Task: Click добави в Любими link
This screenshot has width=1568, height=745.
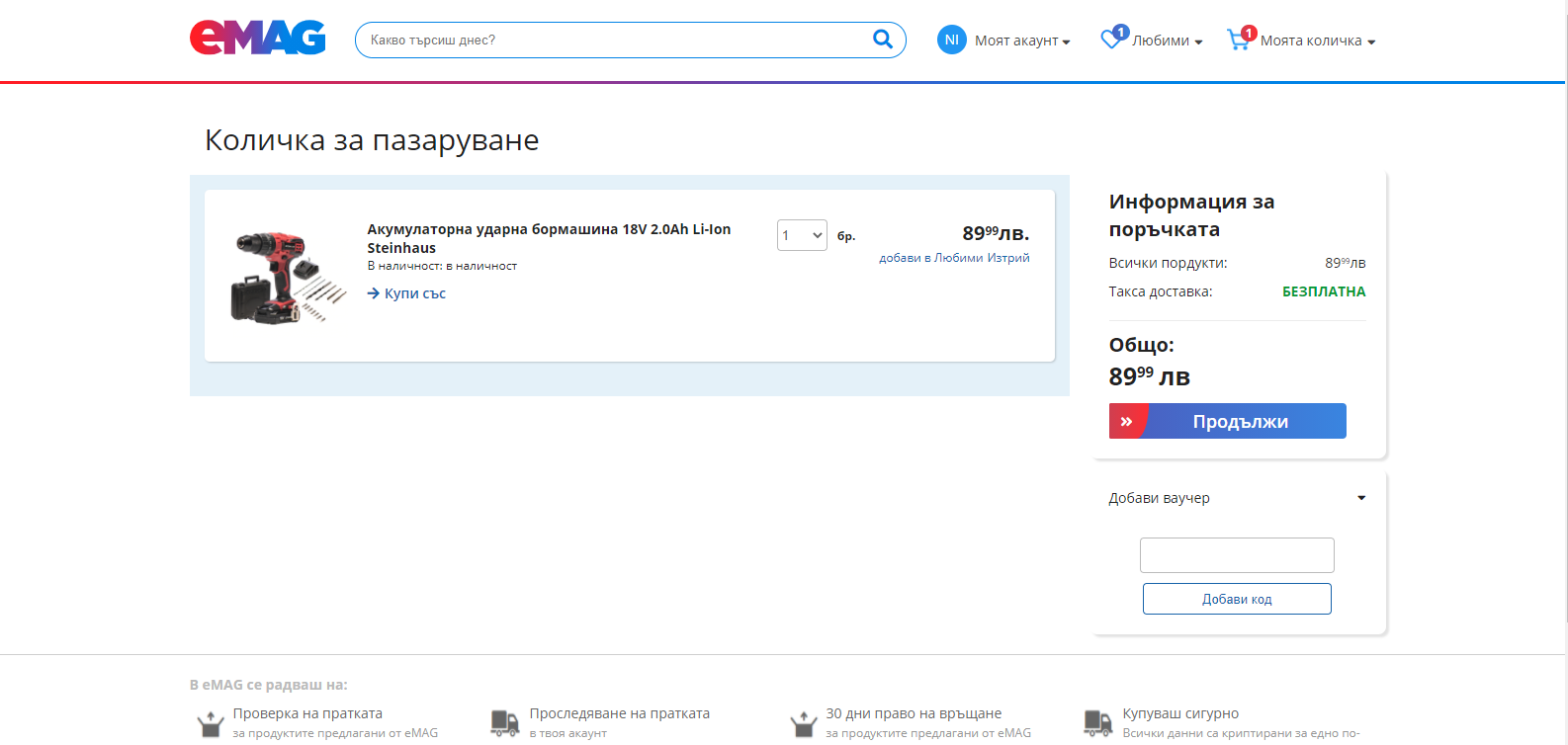Action: point(931,258)
